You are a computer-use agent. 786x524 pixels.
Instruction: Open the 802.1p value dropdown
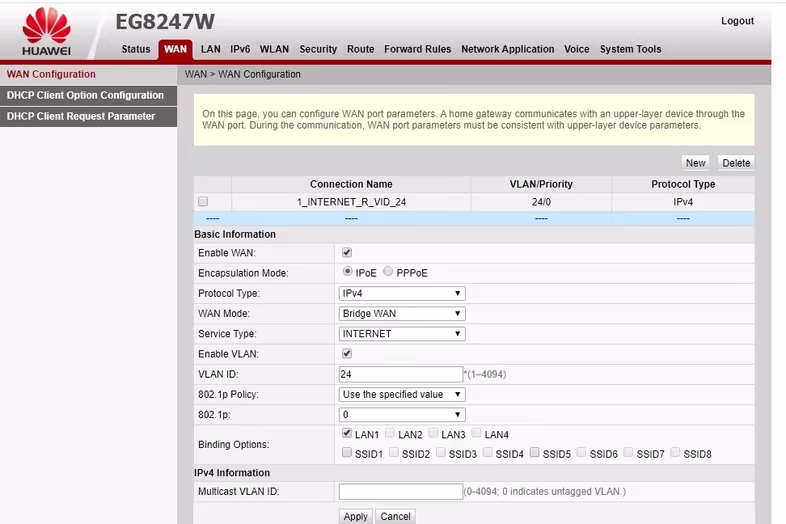pyautogui.click(x=402, y=415)
